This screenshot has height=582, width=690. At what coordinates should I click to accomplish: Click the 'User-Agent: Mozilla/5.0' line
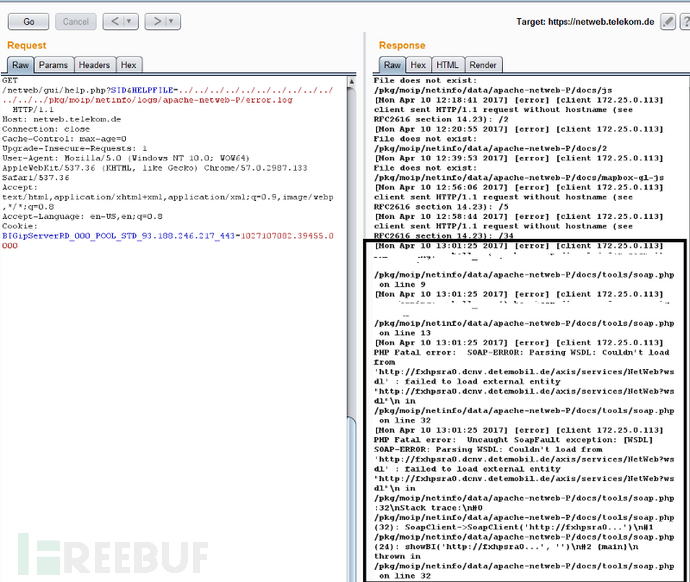(126, 158)
